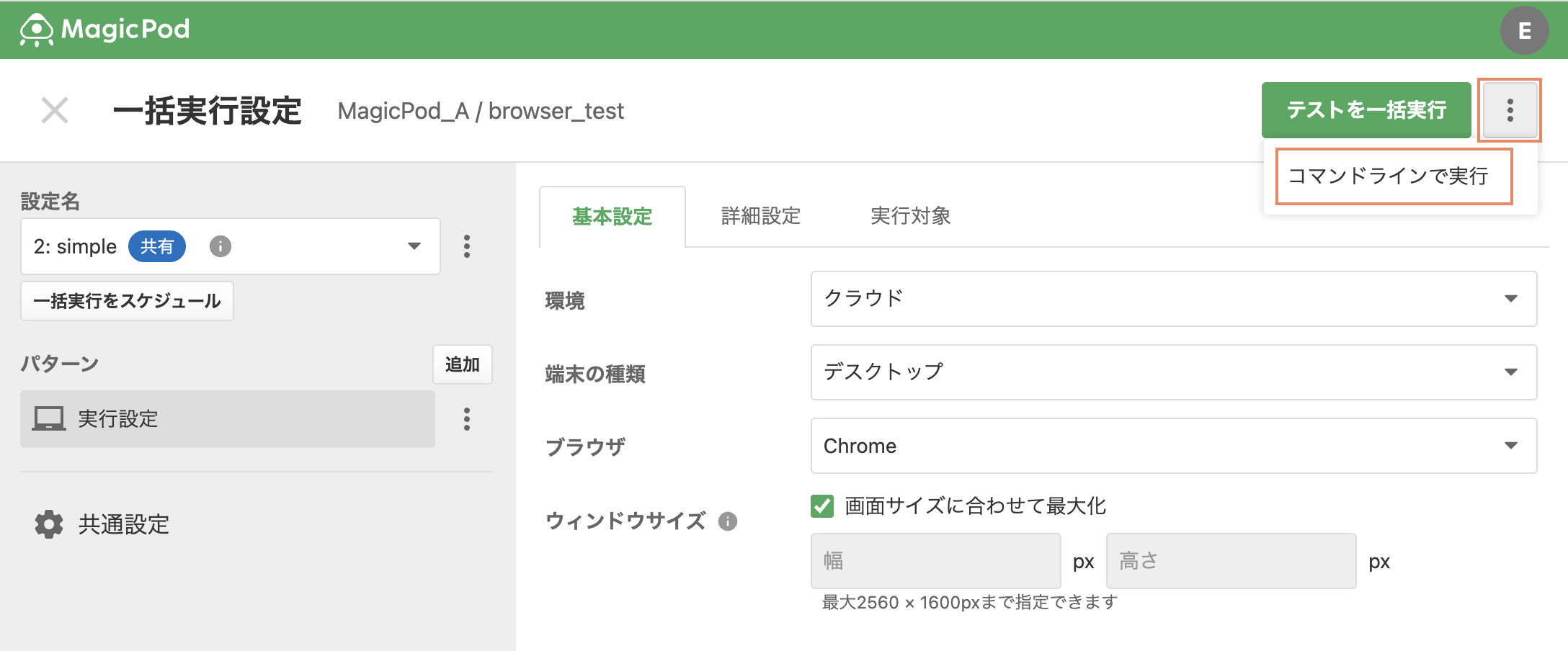Click the laptop icon in 実行設定 row
Image resolution: width=1568 pixels, height=651 pixels.
49,418
